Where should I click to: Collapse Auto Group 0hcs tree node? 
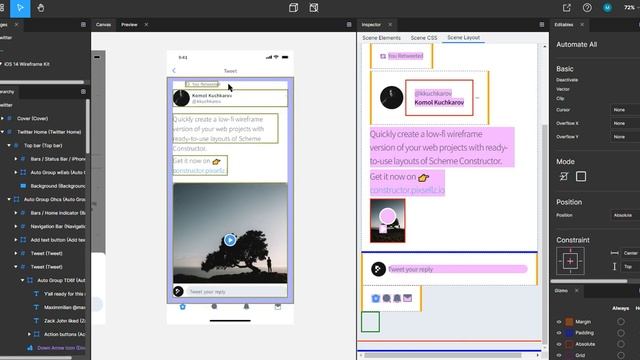point(9,199)
